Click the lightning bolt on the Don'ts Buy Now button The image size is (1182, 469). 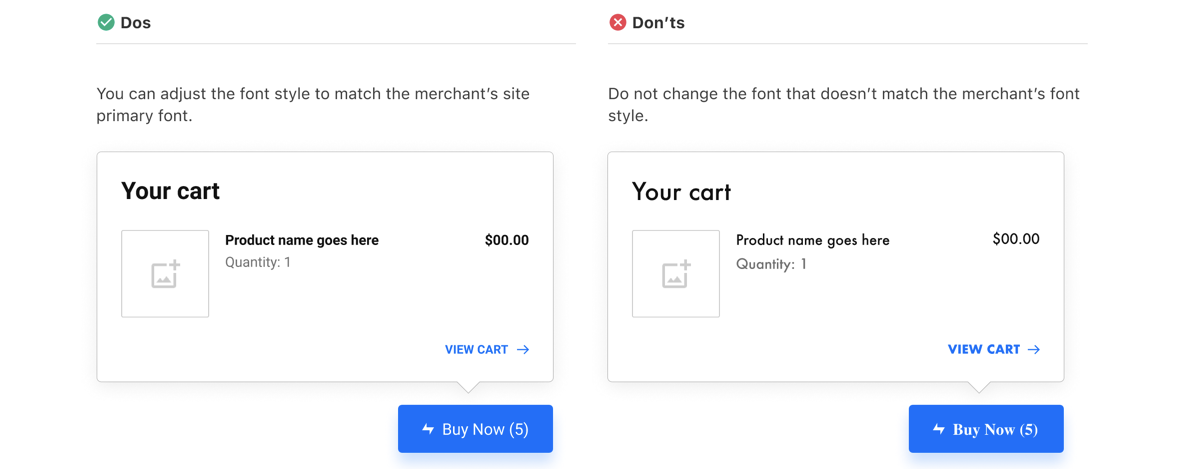939,429
